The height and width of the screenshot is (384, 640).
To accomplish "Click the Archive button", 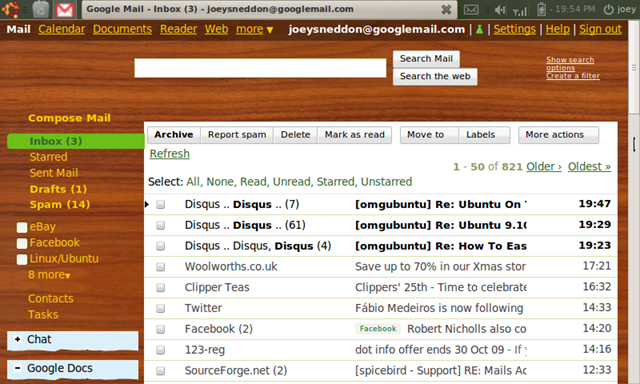I will pos(173,135).
